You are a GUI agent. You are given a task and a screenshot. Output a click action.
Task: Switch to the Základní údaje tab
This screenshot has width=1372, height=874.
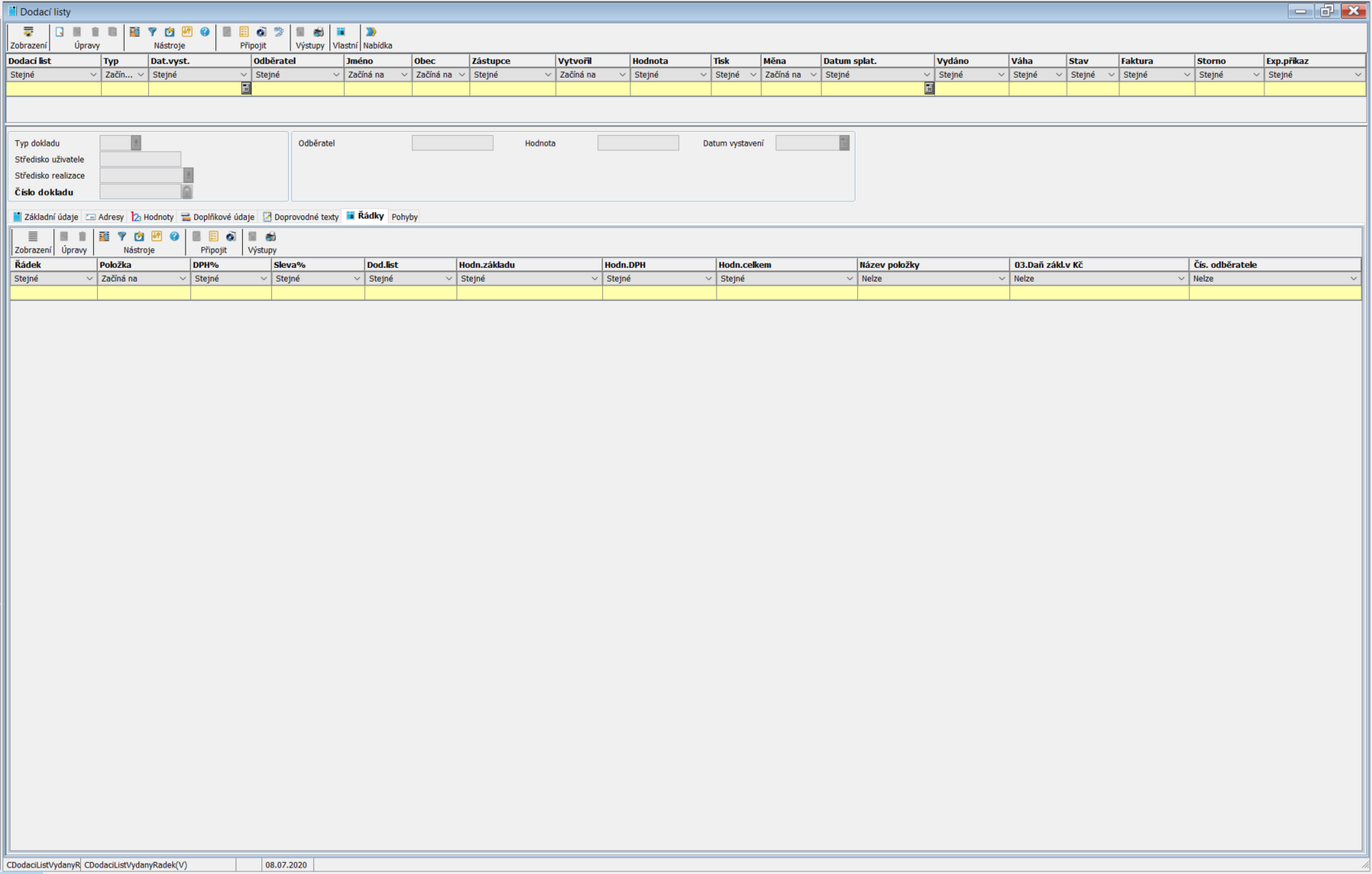point(46,217)
